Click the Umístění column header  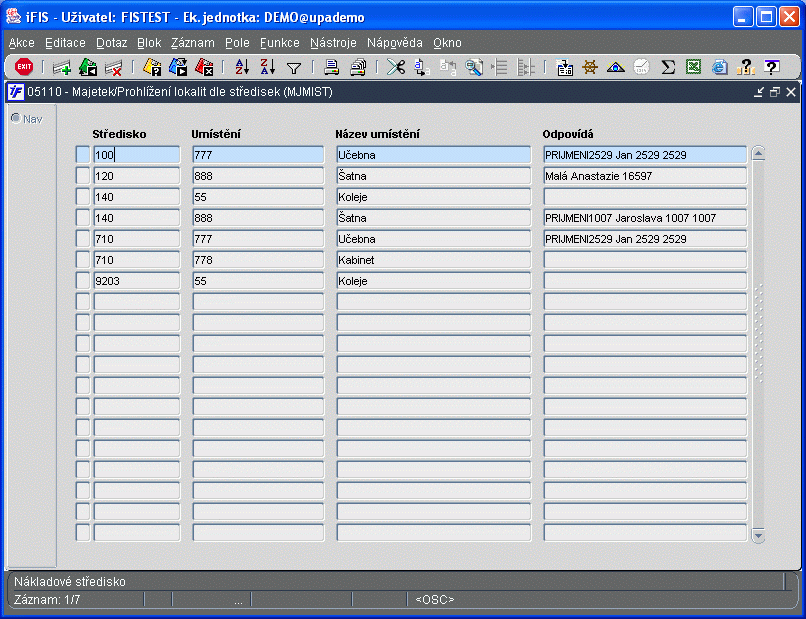216,134
